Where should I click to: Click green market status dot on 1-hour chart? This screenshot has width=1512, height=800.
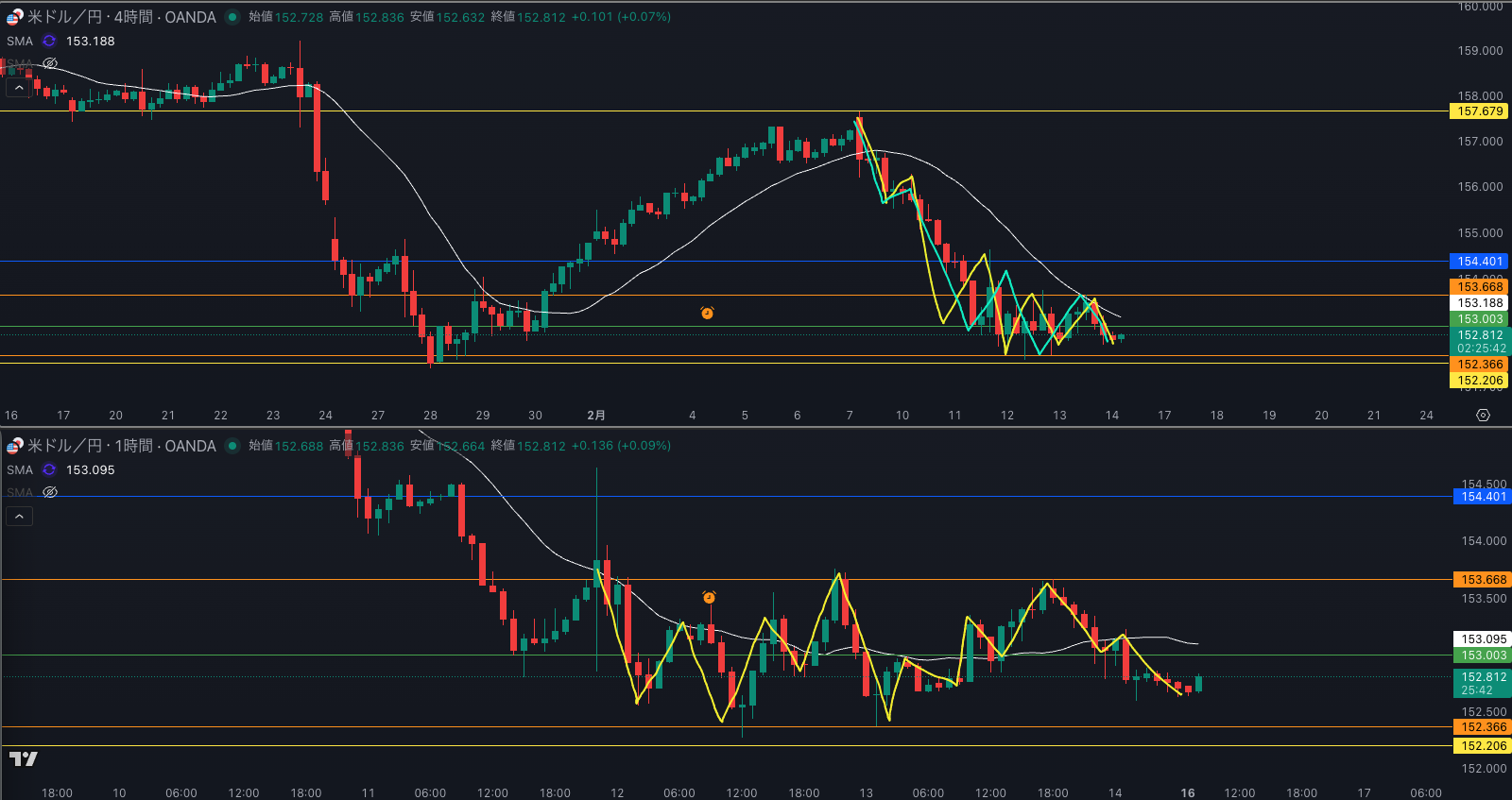click(x=232, y=446)
